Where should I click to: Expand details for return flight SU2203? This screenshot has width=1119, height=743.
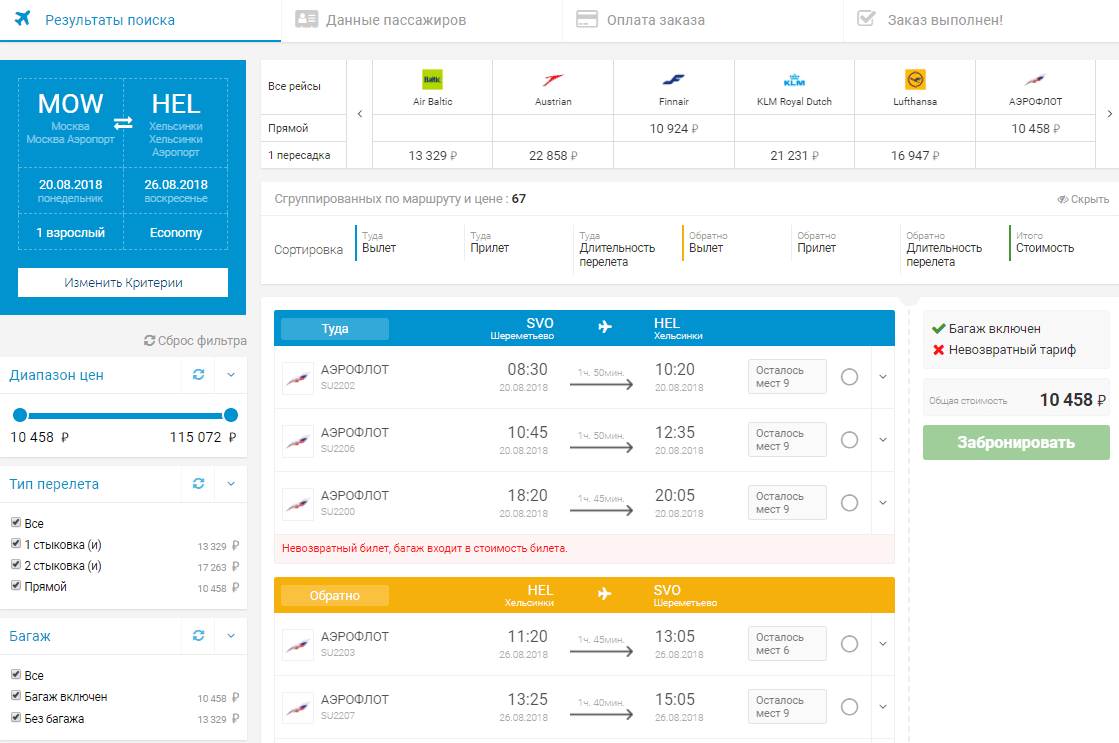[x=883, y=644]
